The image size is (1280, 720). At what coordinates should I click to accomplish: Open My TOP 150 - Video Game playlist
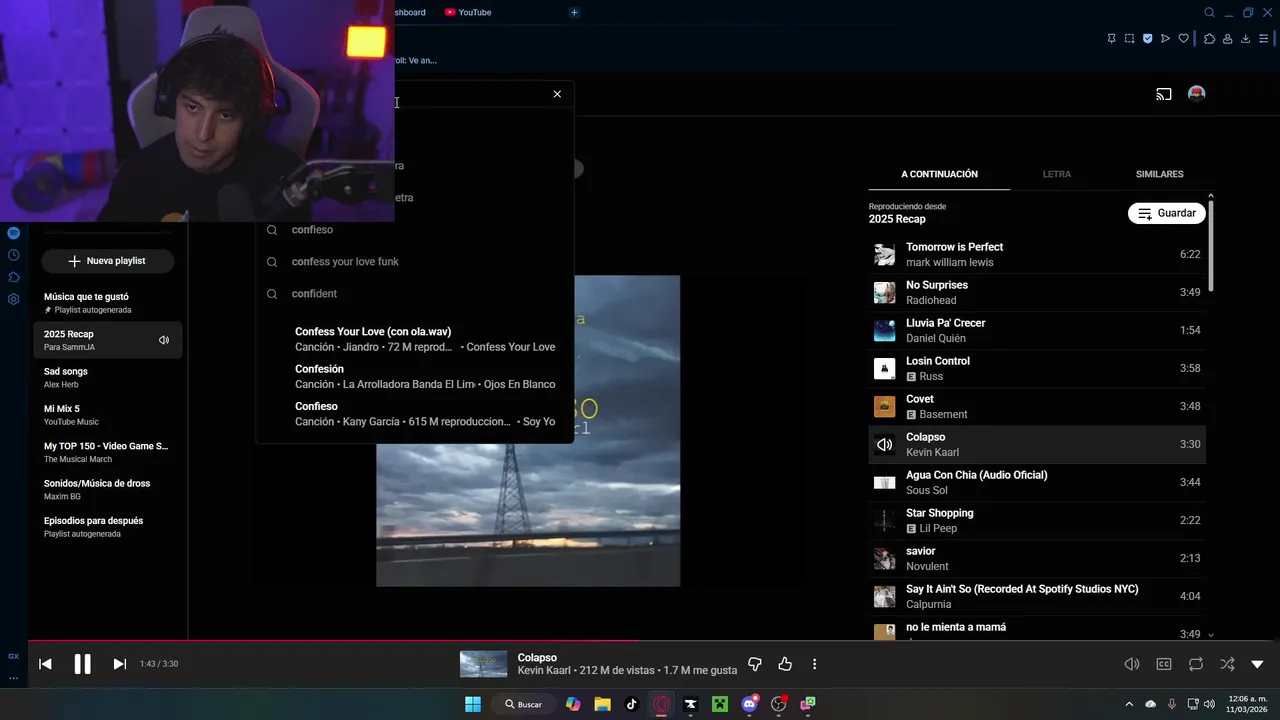[108, 452]
